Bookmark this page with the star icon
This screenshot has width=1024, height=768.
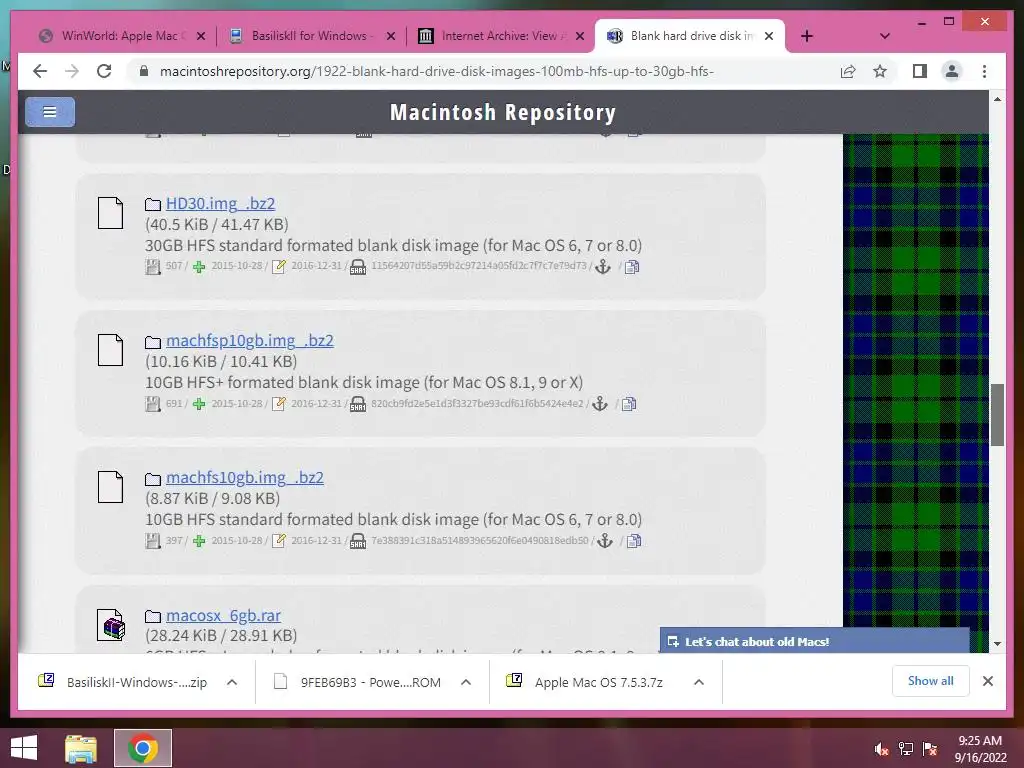coord(880,71)
